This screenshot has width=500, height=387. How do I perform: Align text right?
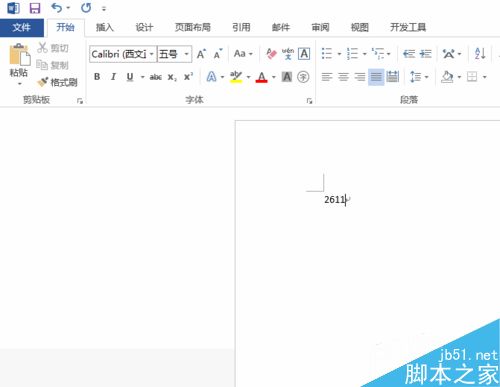tap(360, 77)
